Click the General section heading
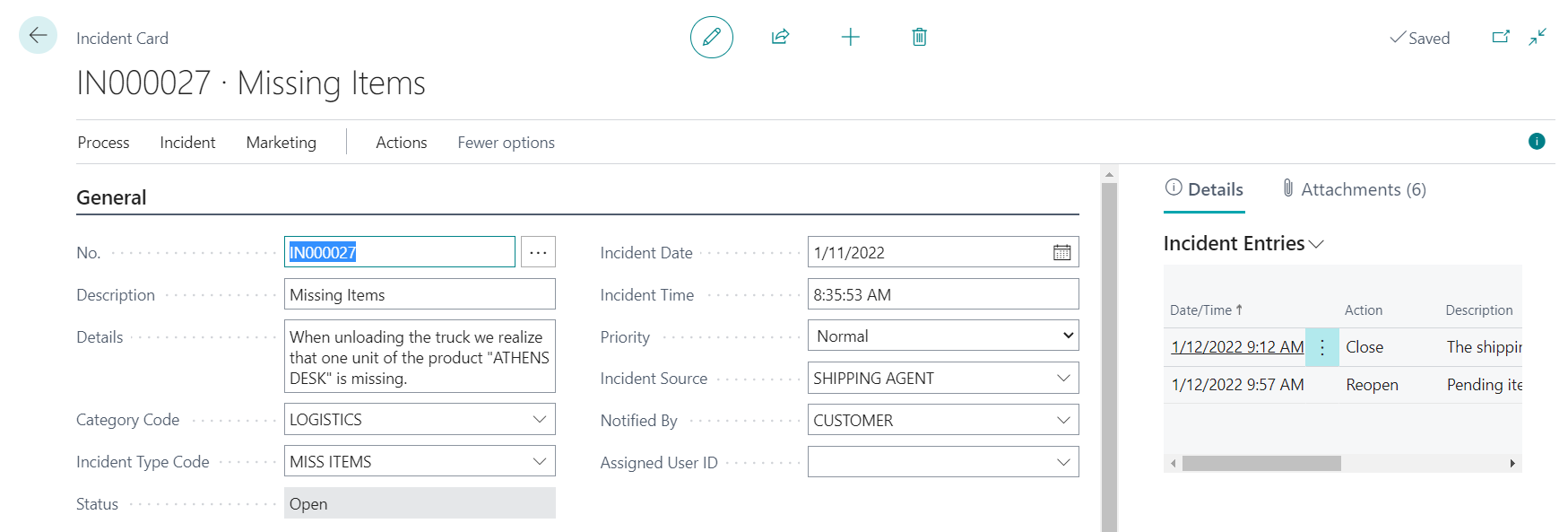Viewport: 1568px width, 532px height. 111,197
